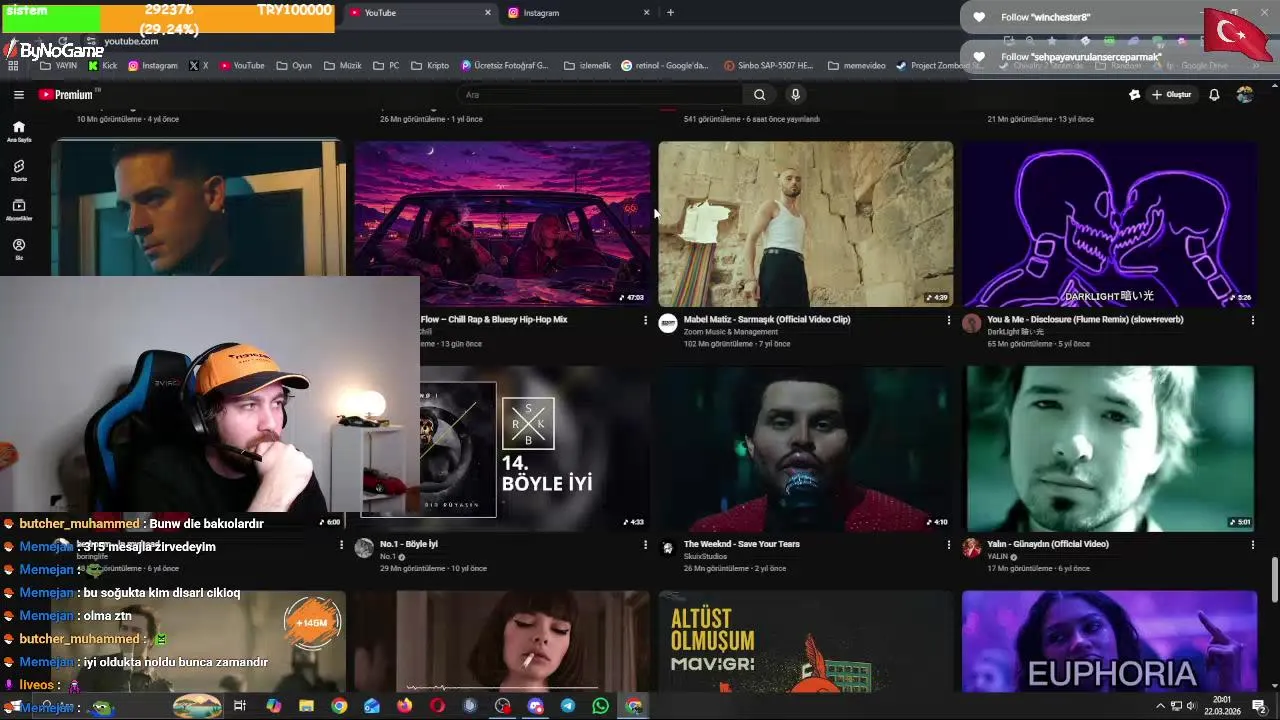The width and height of the screenshot is (1280, 720).
Task: Go to Ana Sayfa in sidebar
Action: pos(19,130)
